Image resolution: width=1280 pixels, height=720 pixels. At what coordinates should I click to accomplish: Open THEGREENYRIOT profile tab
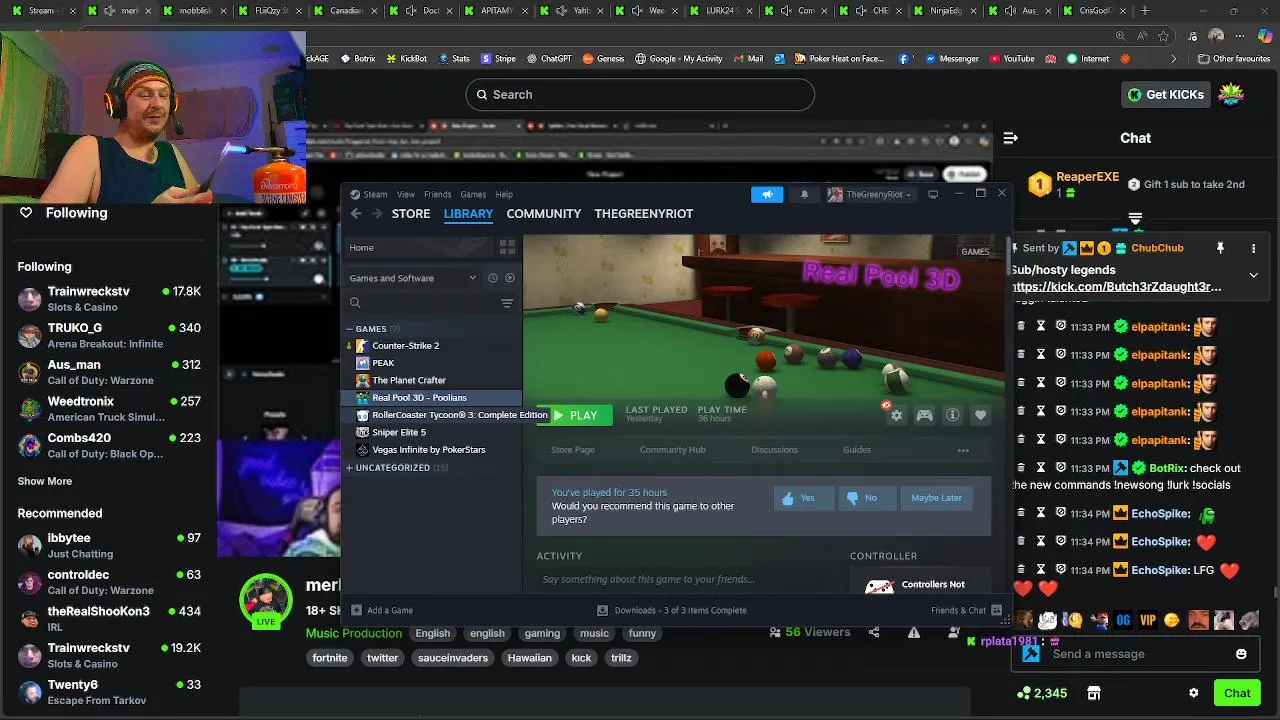[x=643, y=213]
